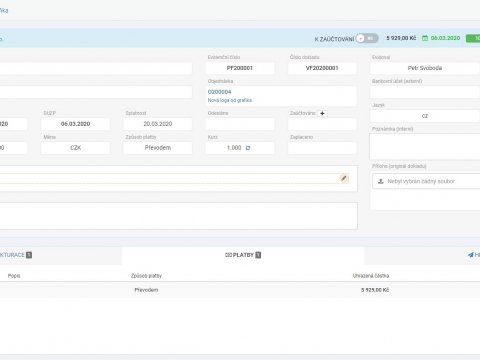Open order link O200004
The image size is (480, 360).
click(219, 92)
